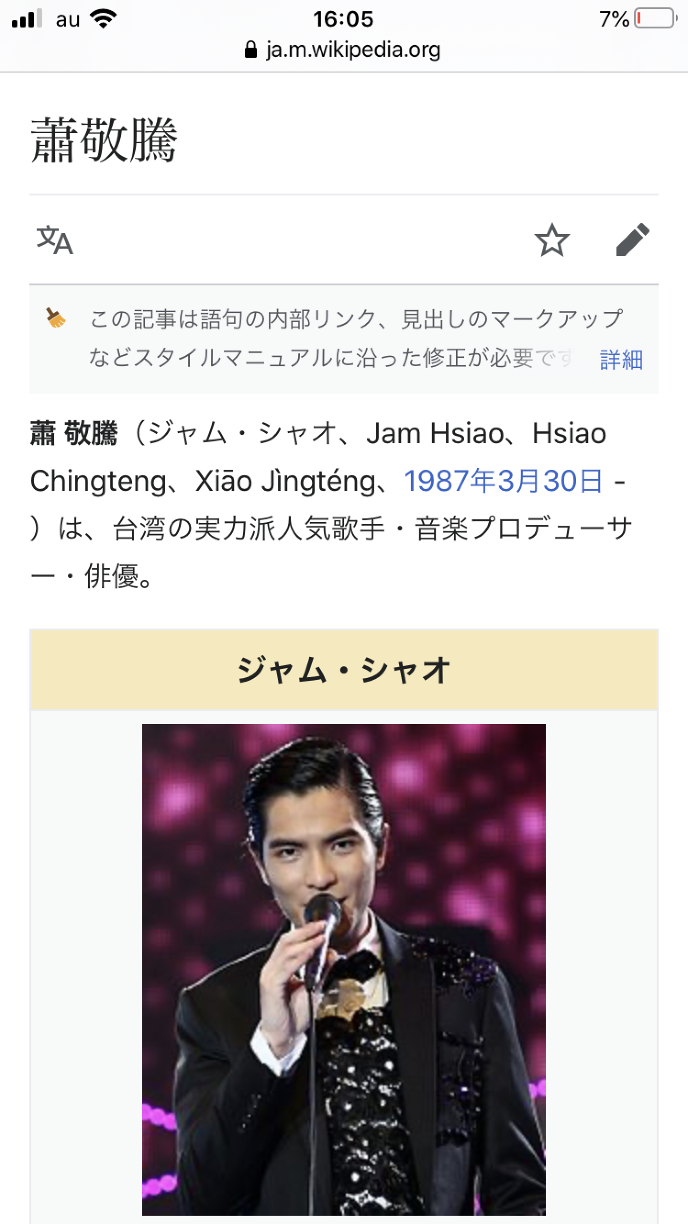Tap the 16:05 clock in status bar
This screenshot has height=1224, width=688.
coord(343,19)
